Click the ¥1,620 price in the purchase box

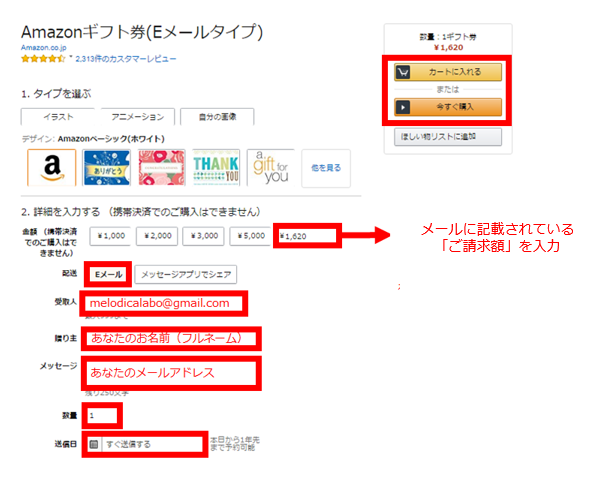click(448, 48)
